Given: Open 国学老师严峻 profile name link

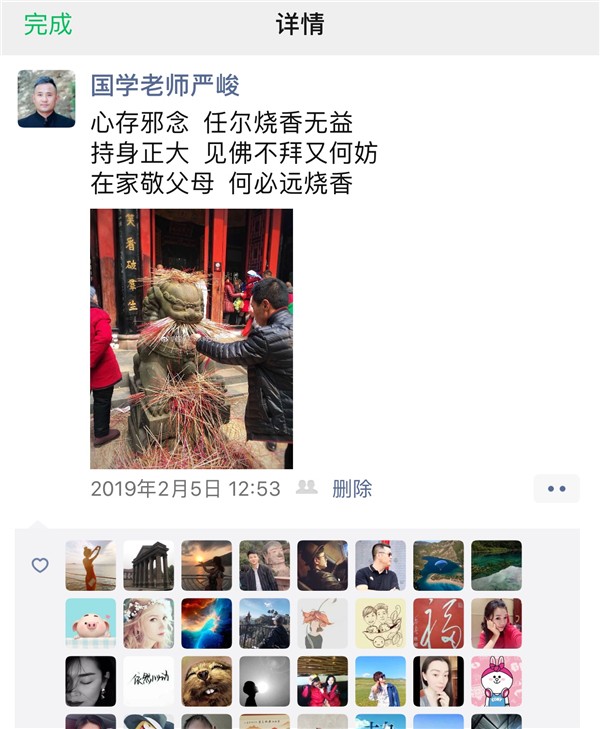Looking at the screenshot, I should [x=165, y=86].
